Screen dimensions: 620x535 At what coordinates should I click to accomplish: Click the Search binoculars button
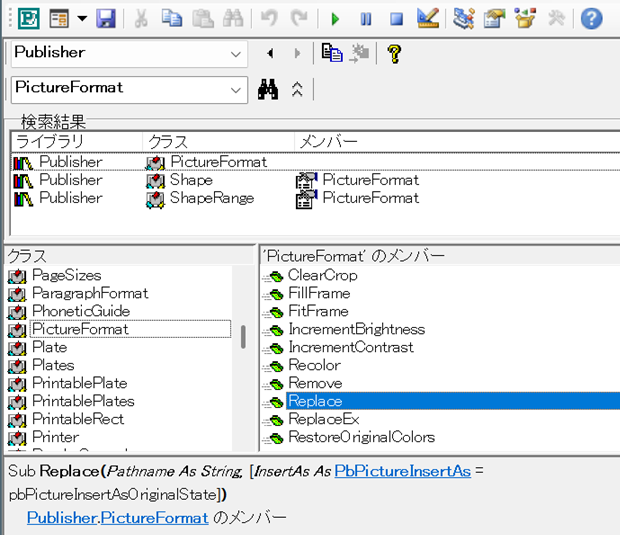(268, 89)
